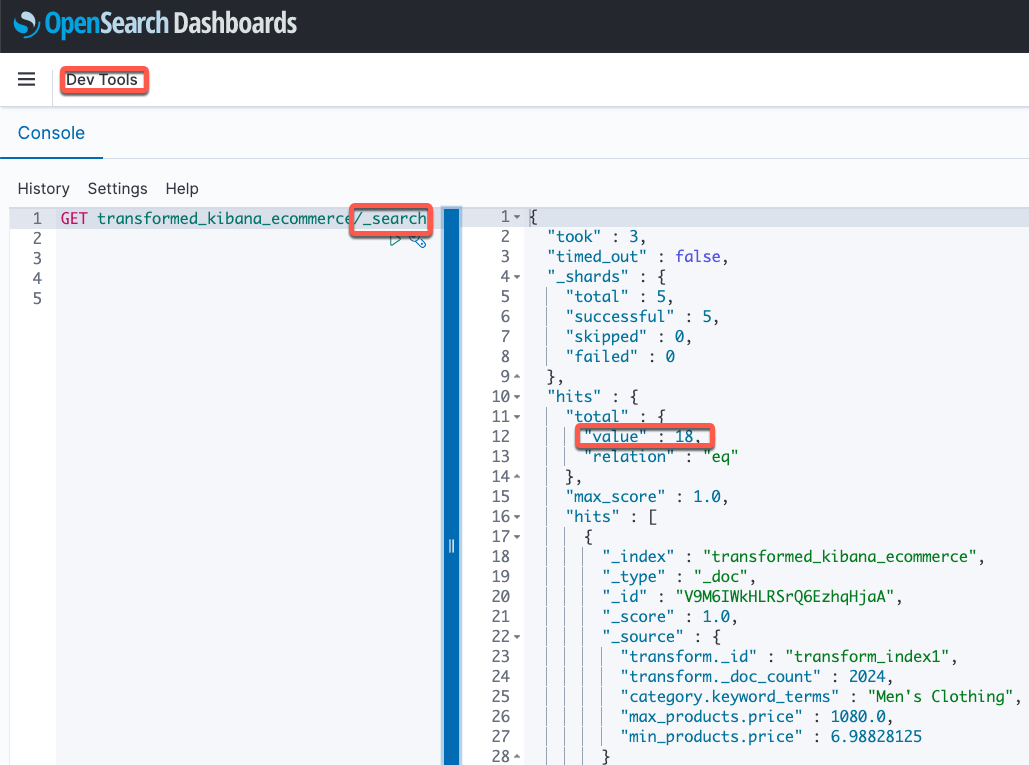Click the "_id" value V9M6IWkHLRSrQ6EzhqHjaA
1029x765 pixels.
click(785, 597)
